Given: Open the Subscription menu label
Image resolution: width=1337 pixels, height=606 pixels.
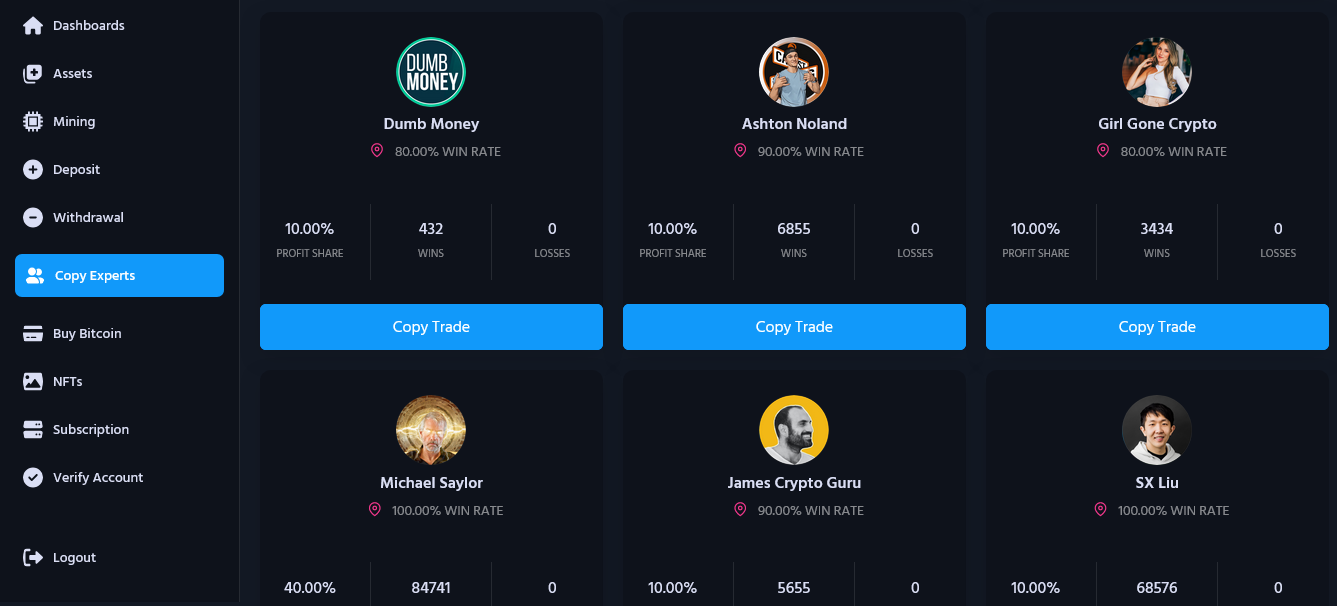Looking at the screenshot, I should (x=91, y=429).
